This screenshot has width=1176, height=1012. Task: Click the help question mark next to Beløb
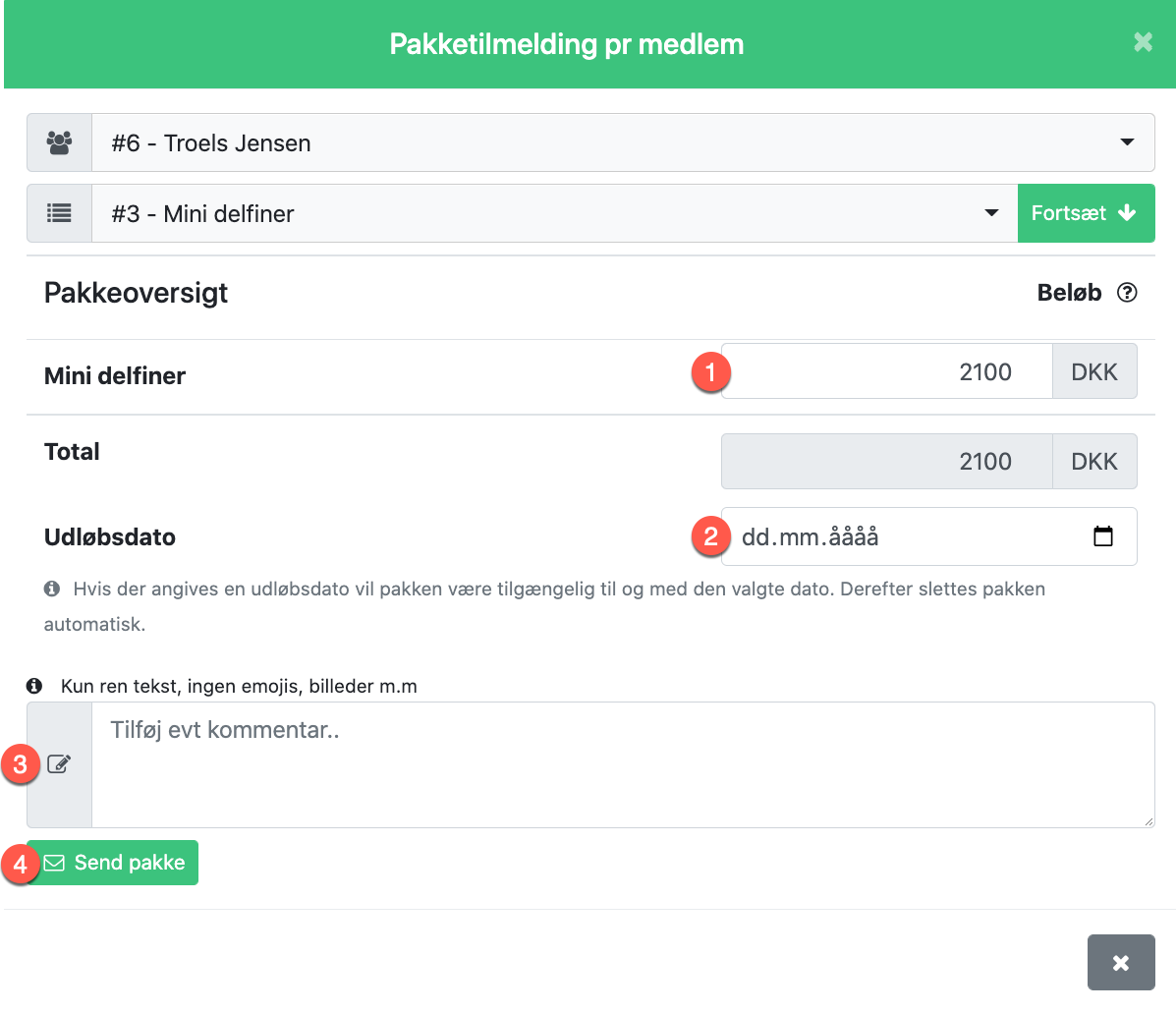pos(1127,293)
